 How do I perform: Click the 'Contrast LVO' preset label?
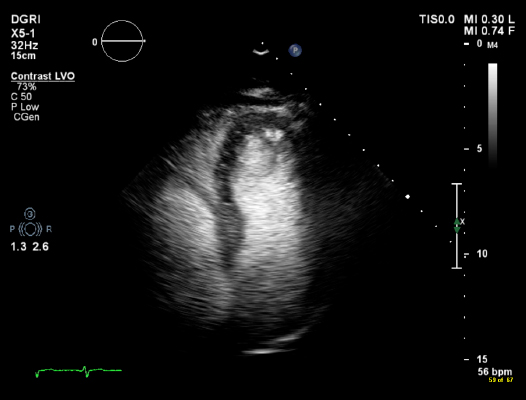43,76
